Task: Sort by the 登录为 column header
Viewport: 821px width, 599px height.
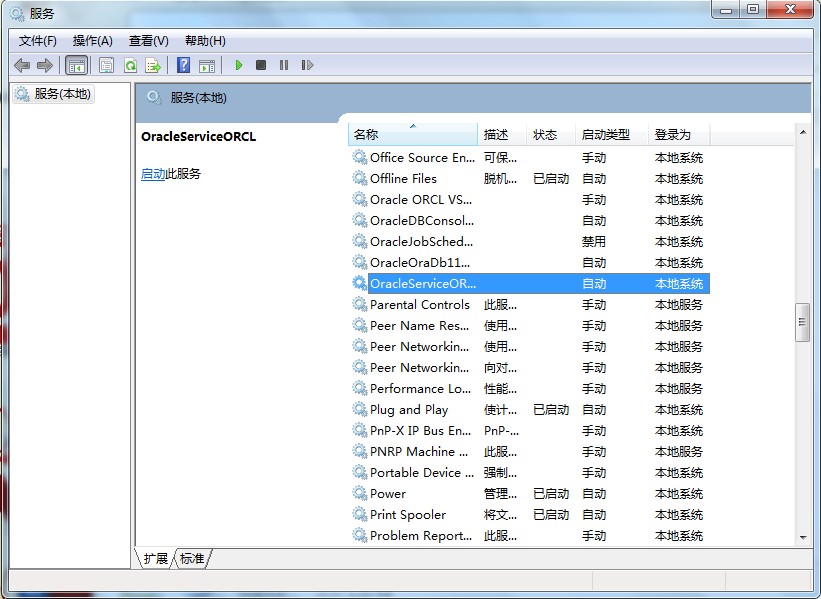Action: [x=679, y=135]
